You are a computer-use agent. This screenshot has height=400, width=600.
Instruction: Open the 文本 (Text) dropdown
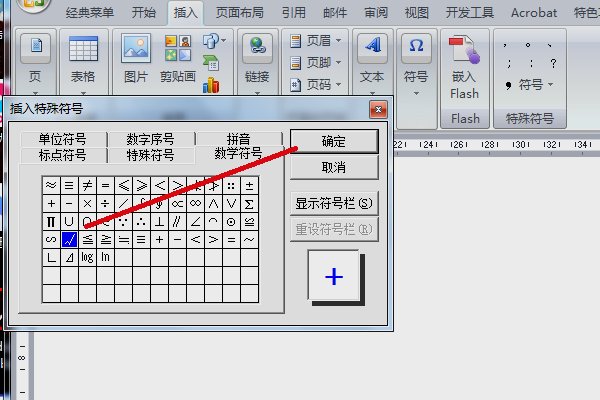point(372,63)
